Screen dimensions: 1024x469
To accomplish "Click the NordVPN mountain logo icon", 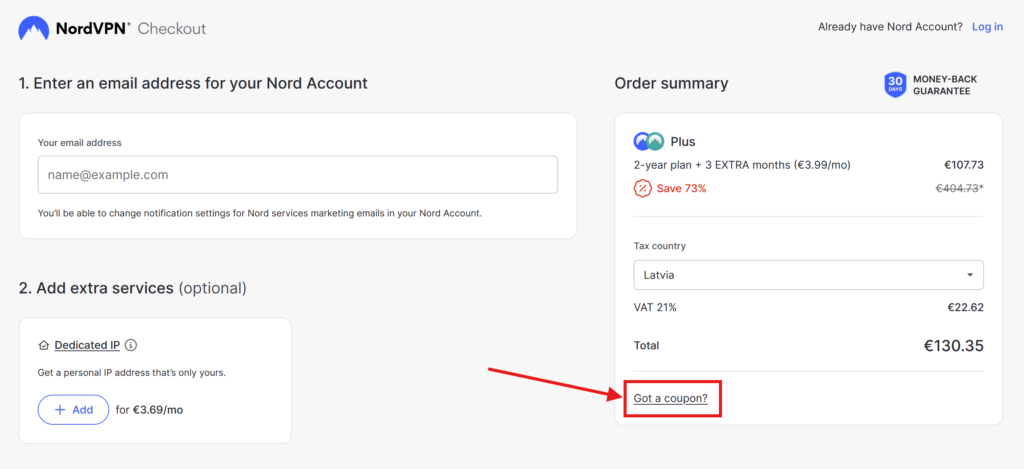I will tap(34, 28).
